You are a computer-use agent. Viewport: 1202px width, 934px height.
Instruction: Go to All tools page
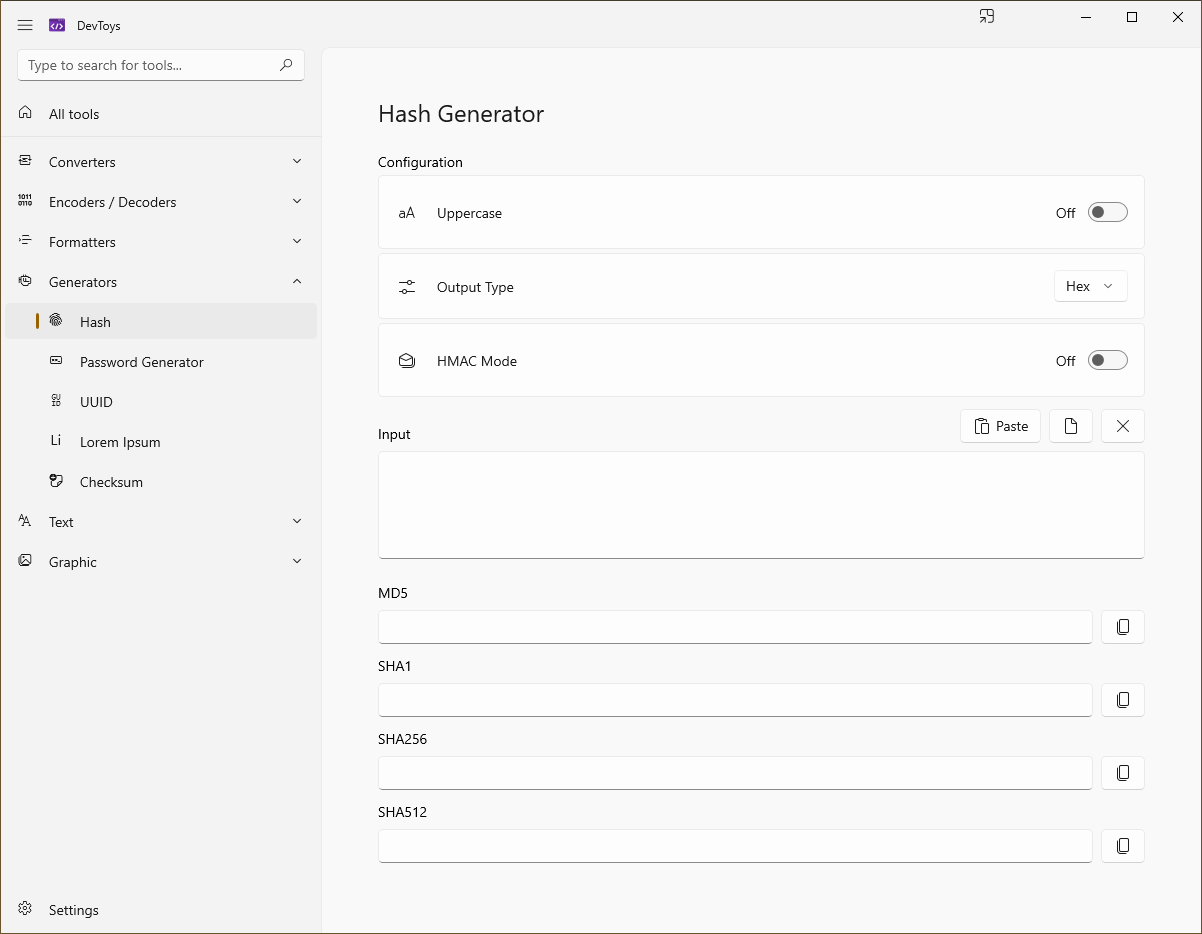click(x=161, y=114)
